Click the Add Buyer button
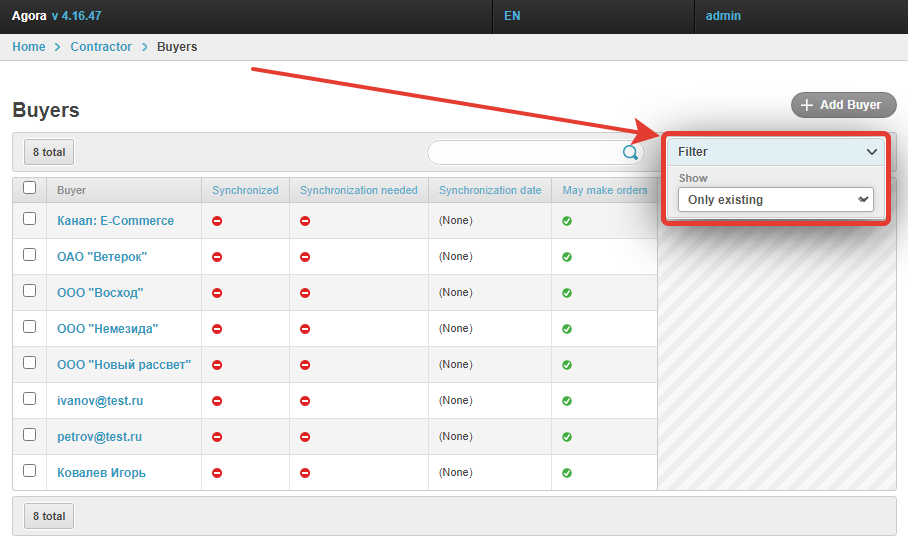Screen dimensions: 908x554 coord(843,105)
